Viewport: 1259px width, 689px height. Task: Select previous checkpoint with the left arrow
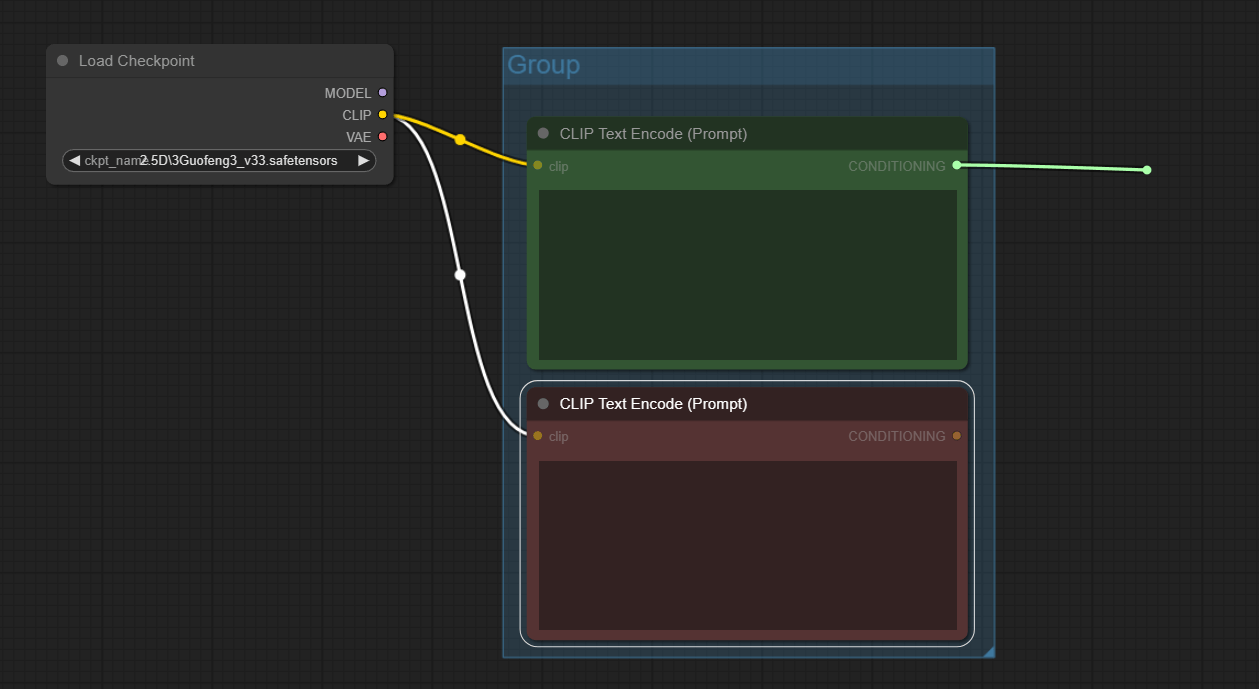74,160
